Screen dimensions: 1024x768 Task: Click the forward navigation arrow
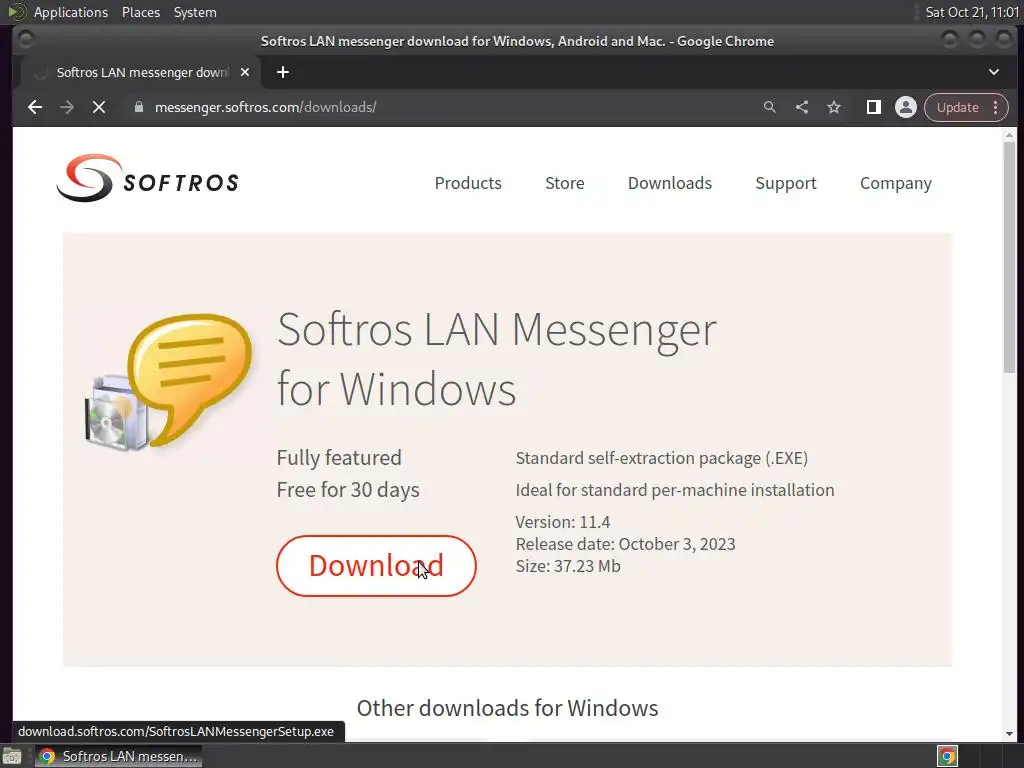pos(67,107)
